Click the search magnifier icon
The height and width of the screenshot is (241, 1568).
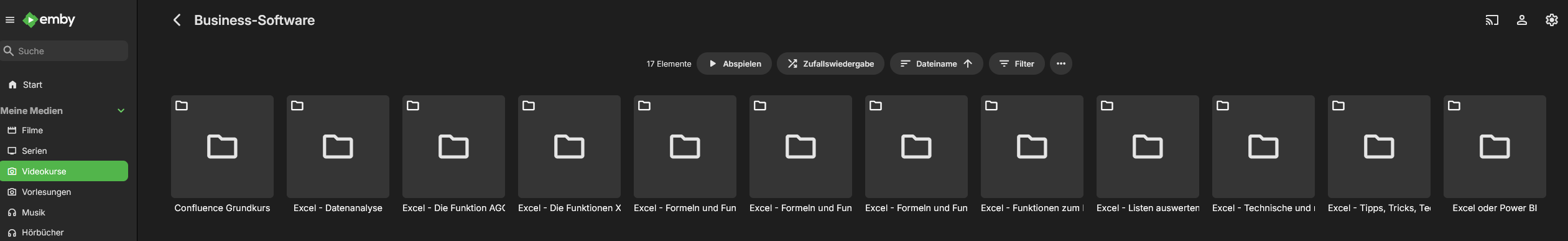pos(9,51)
